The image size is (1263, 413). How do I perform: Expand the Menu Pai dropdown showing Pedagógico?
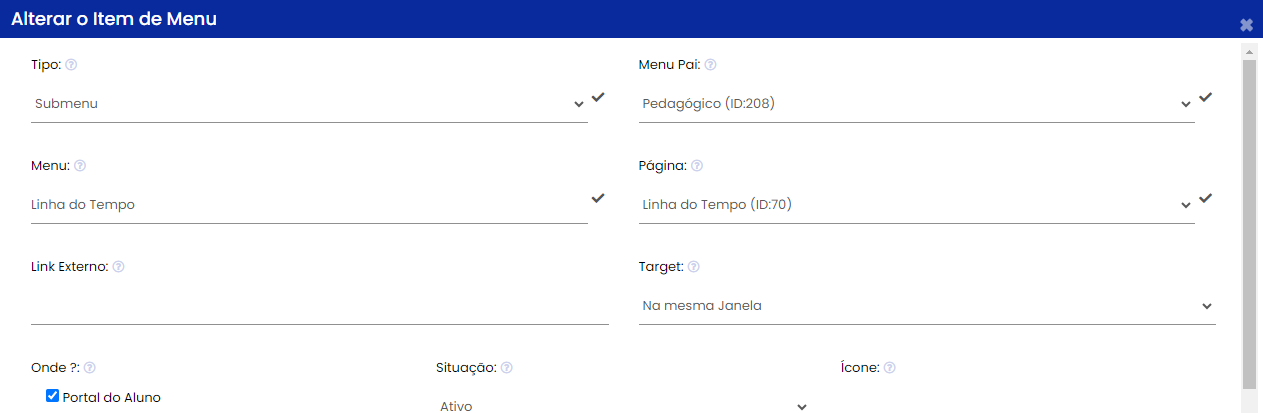[917, 104]
